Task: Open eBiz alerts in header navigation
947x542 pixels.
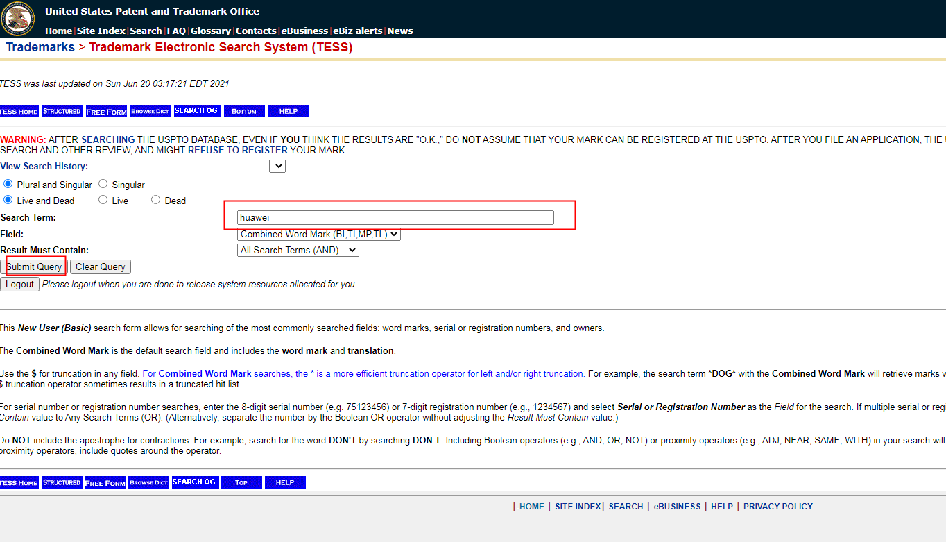Action: (358, 31)
